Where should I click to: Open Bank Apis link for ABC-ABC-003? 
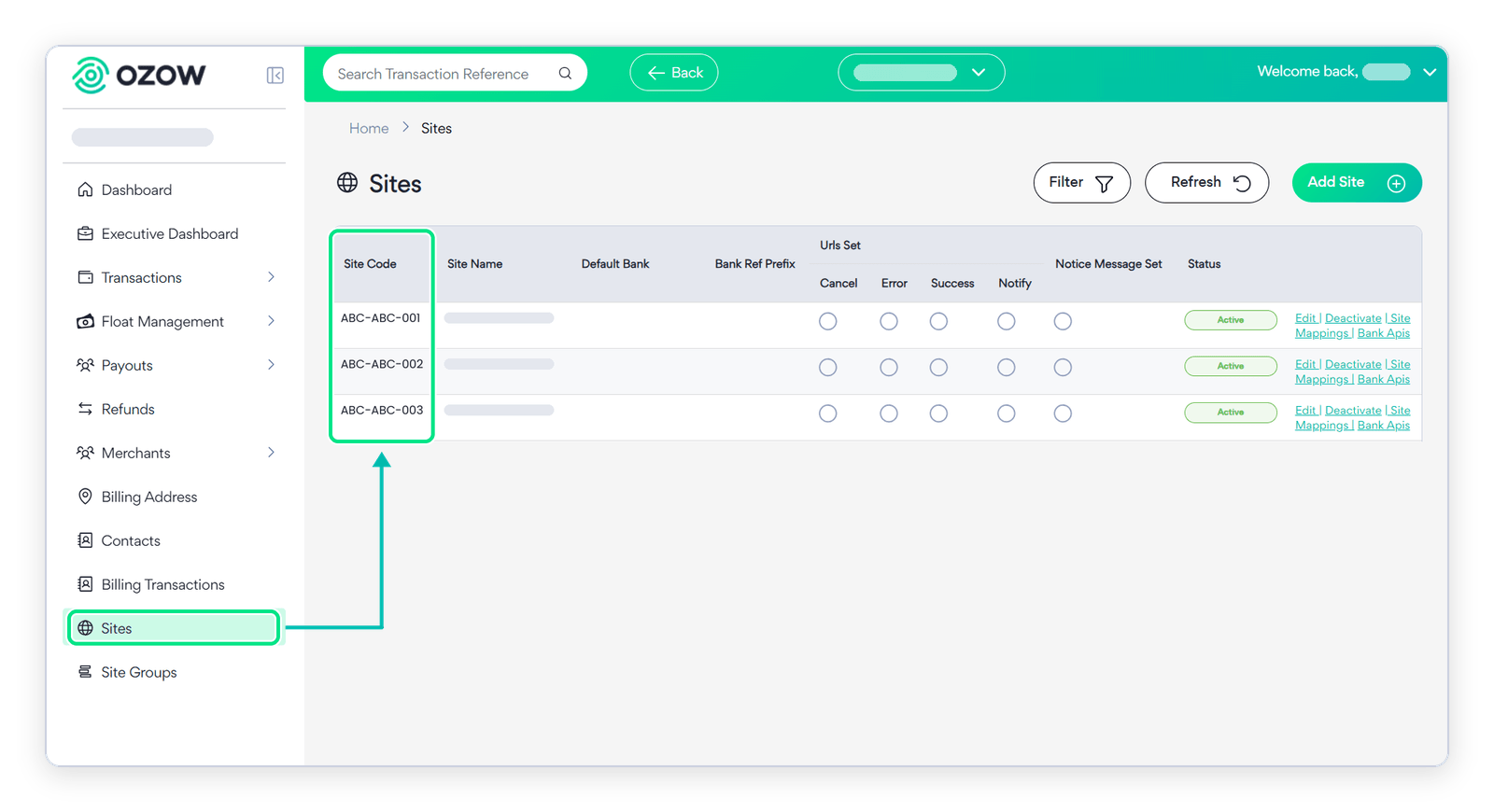1384,426
